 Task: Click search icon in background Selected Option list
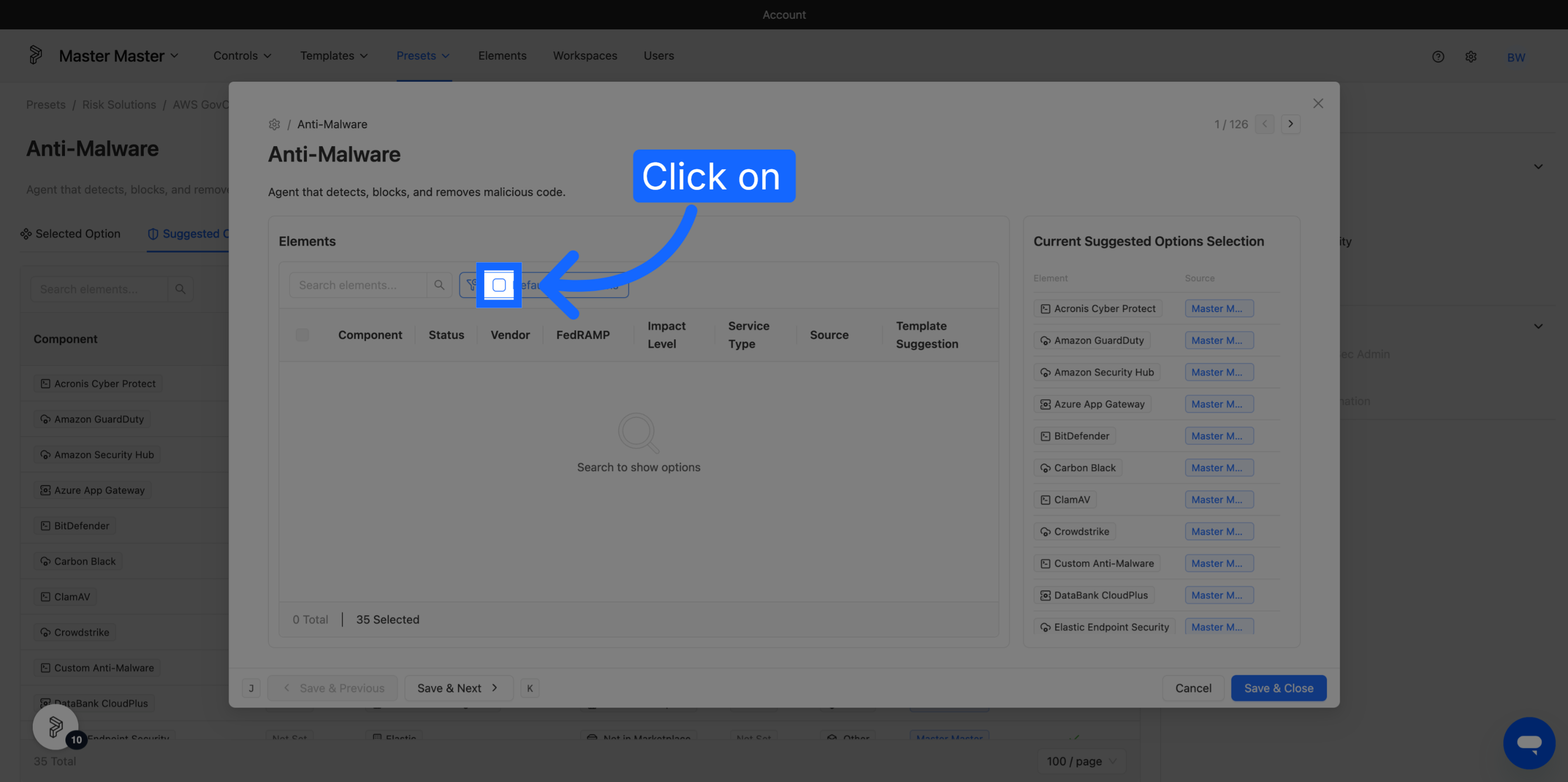pyautogui.click(x=180, y=289)
